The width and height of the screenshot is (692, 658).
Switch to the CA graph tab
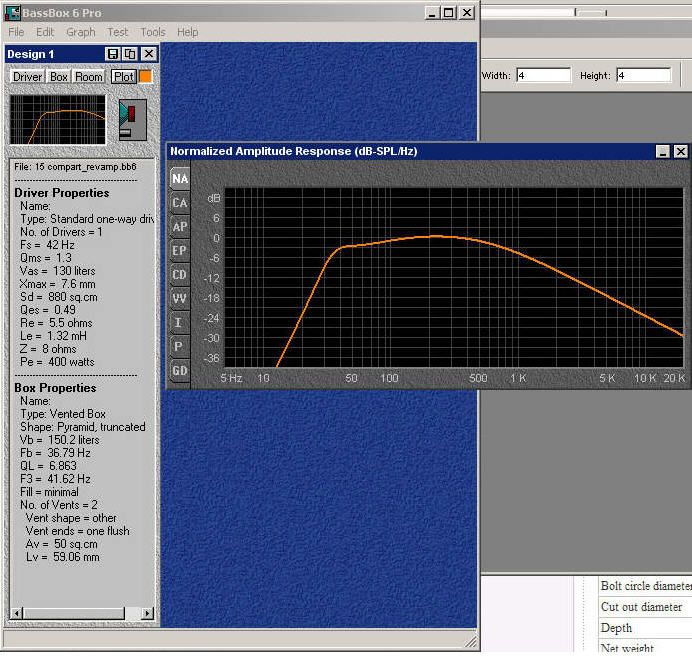point(179,203)
